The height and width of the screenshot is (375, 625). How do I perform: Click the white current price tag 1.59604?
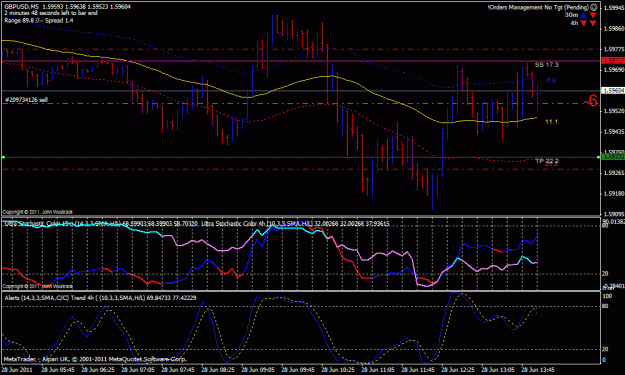pyautogui.click(x=613, y=90)
